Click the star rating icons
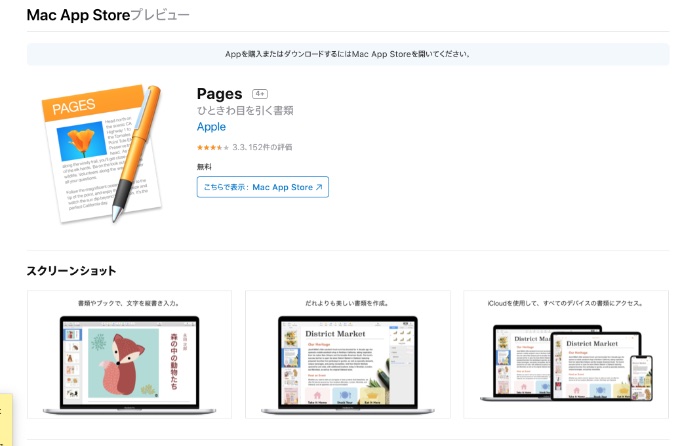Screen dimensions: 680x446 click(x=212, y=148)
